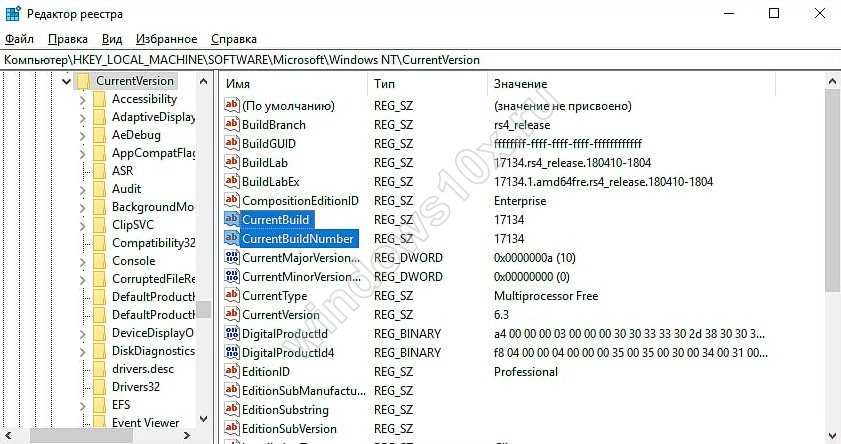Click the DigitalProductId binary value icon
841x444 pixels.
coord(232,334)
